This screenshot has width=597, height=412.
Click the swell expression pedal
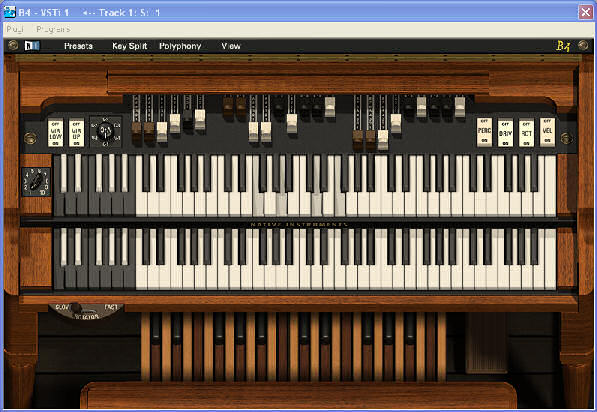click(486, 342)
